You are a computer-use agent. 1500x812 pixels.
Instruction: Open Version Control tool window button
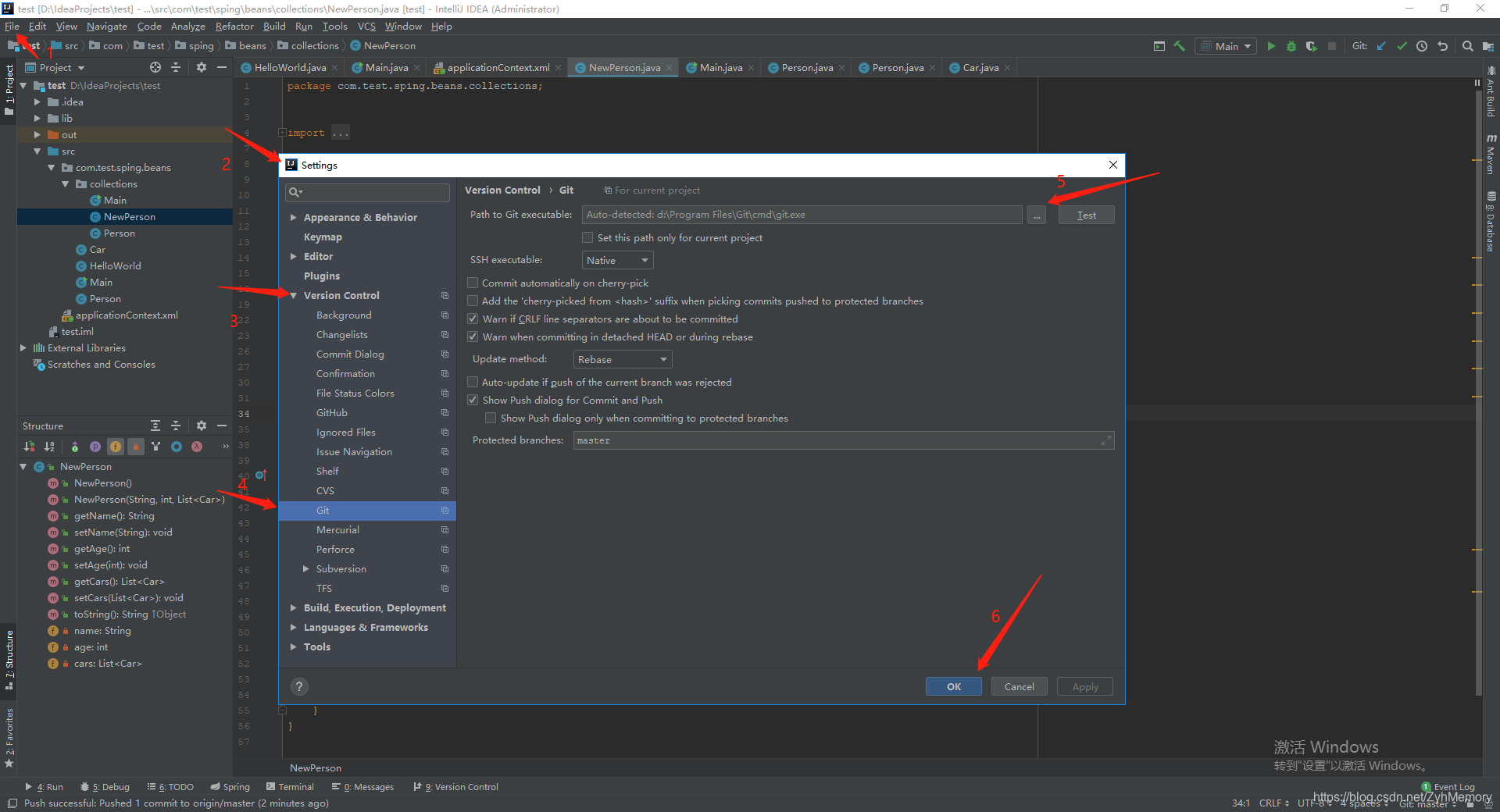[x=455, y=787]
